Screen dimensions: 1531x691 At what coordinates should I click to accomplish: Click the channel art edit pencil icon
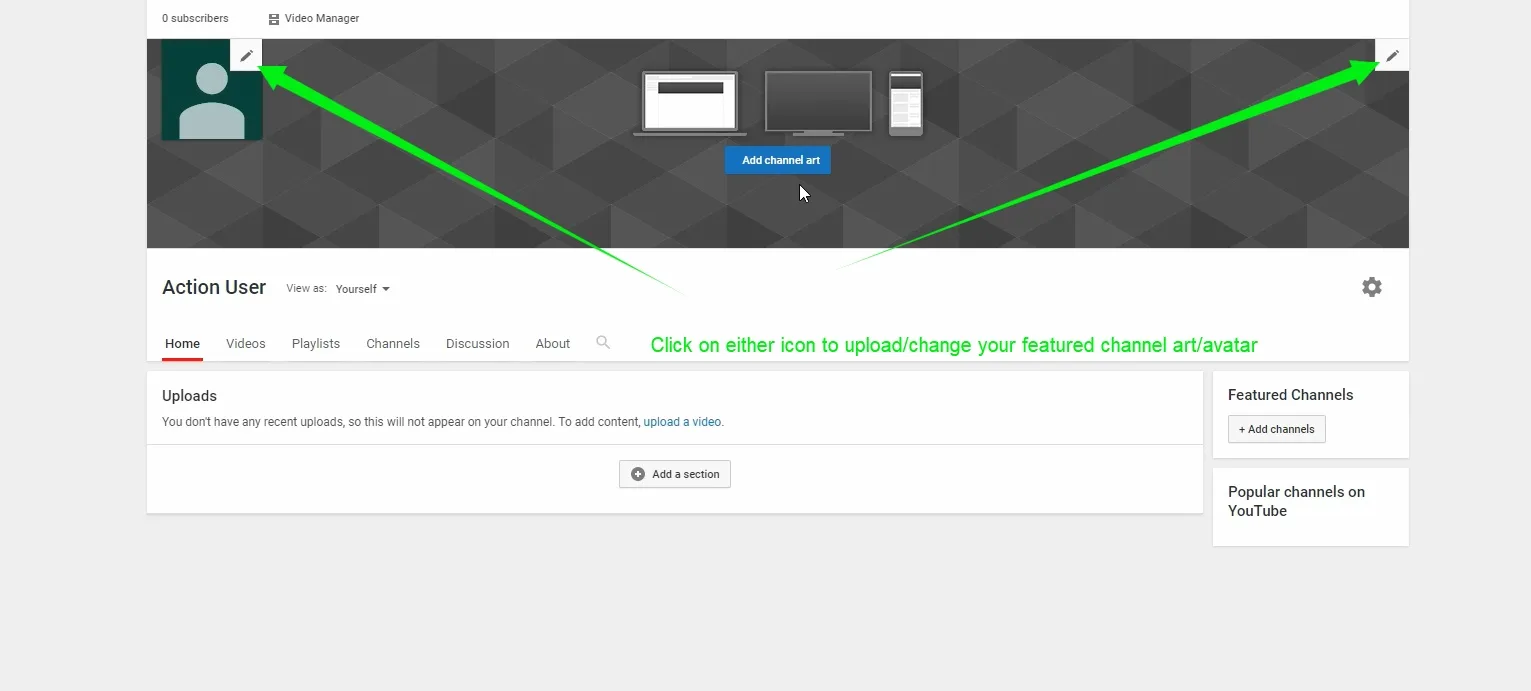point(1392,55)
